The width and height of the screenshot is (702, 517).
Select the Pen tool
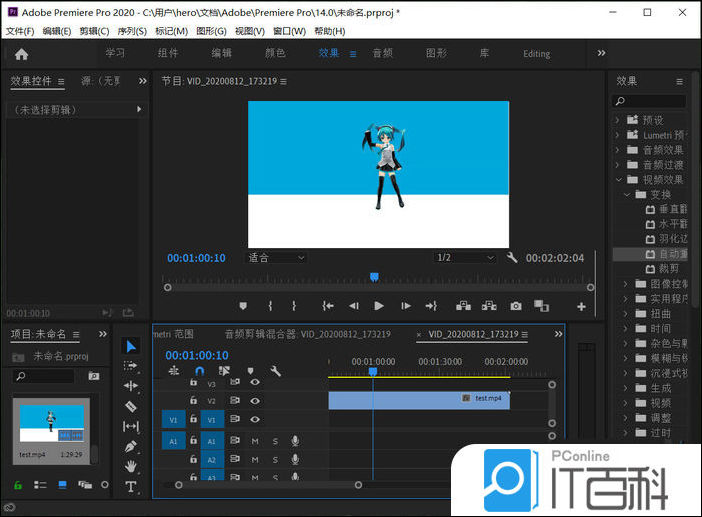coord(131,446)
